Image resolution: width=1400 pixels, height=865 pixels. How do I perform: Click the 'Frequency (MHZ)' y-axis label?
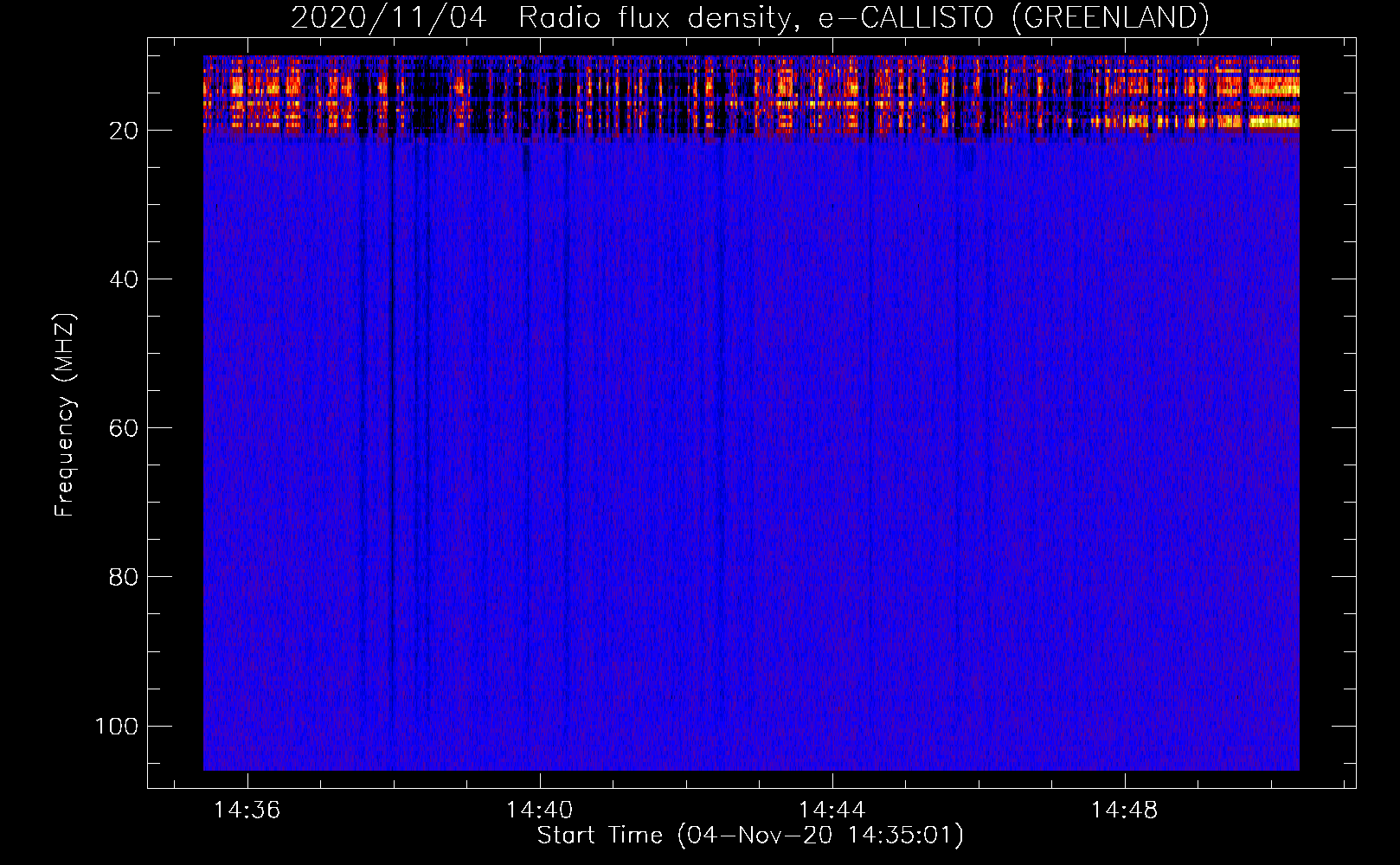pyautogui.click(x=65, y=414)
